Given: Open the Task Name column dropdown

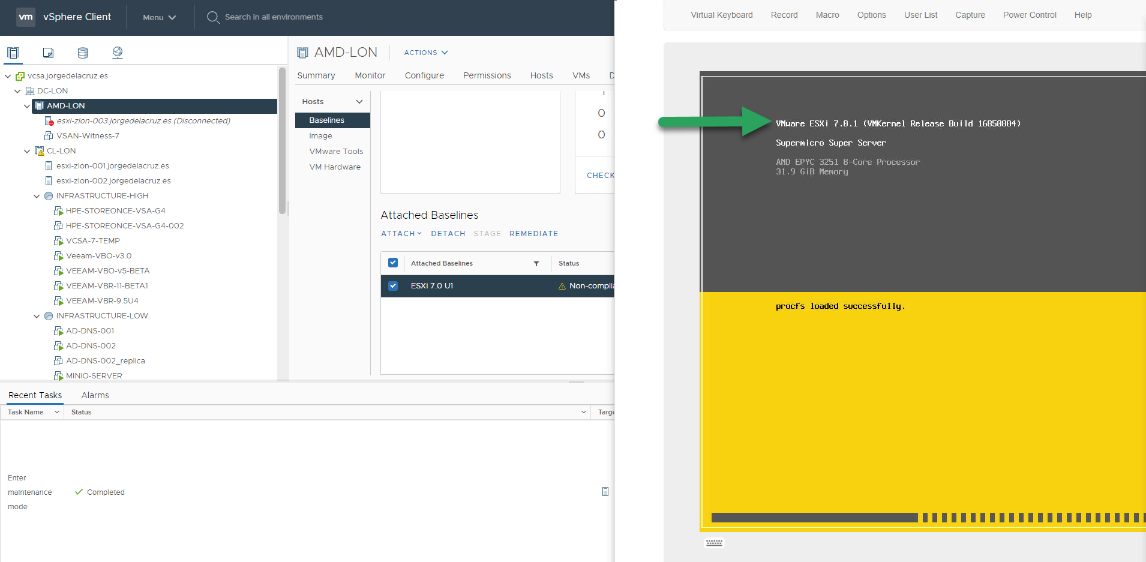Looking at the screenshot, I should pos(57,412).
